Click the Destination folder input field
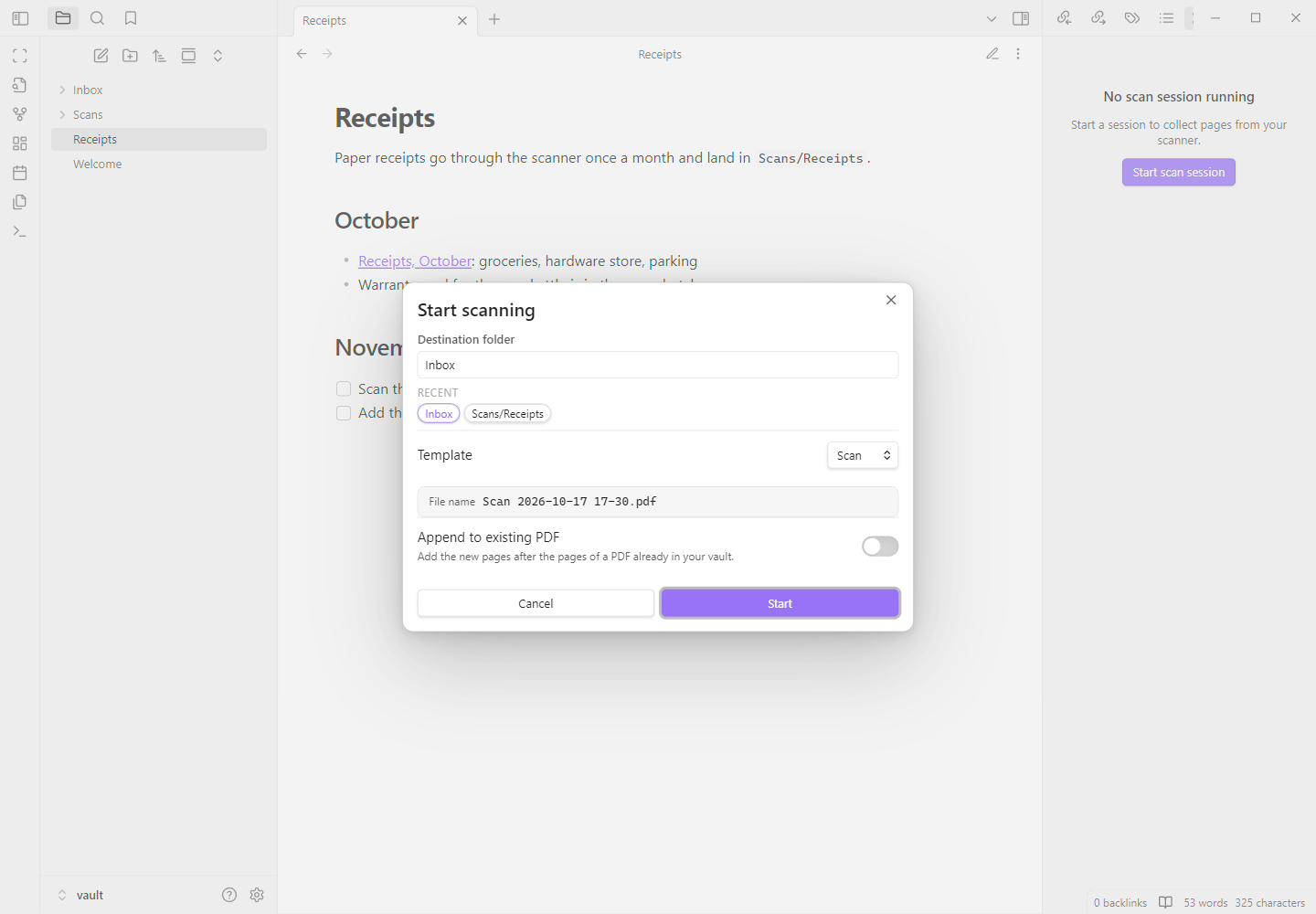This screenshot has width=1316, height=914. (658, 365)
